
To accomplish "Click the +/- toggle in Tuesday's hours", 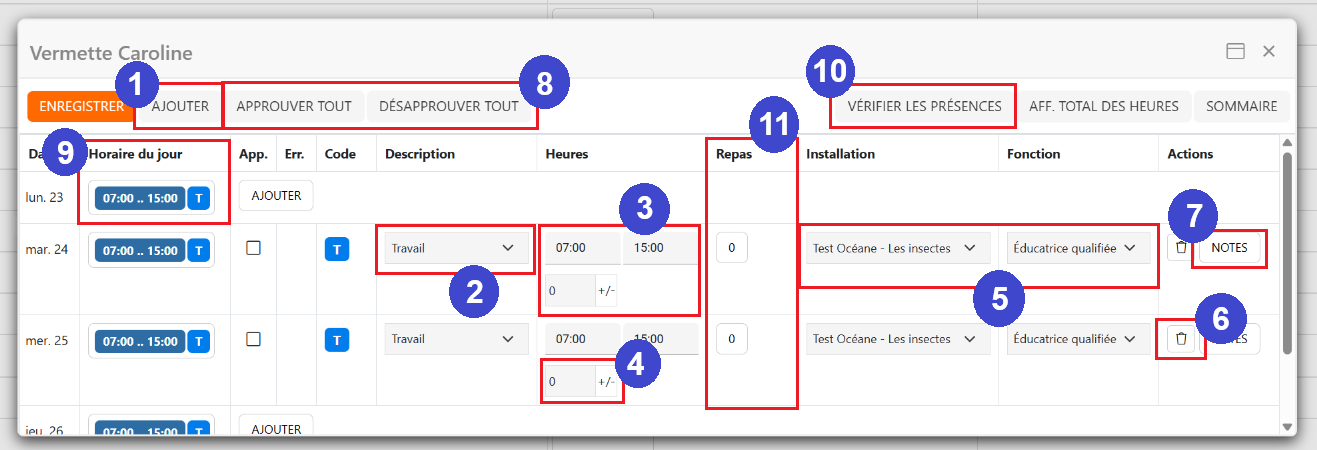I will 606,290.
